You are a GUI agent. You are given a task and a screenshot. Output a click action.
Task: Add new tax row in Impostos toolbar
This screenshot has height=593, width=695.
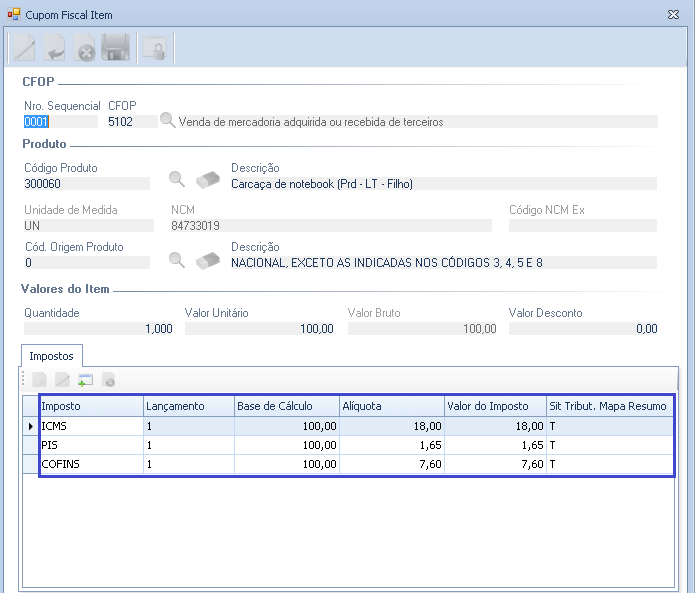86,380
